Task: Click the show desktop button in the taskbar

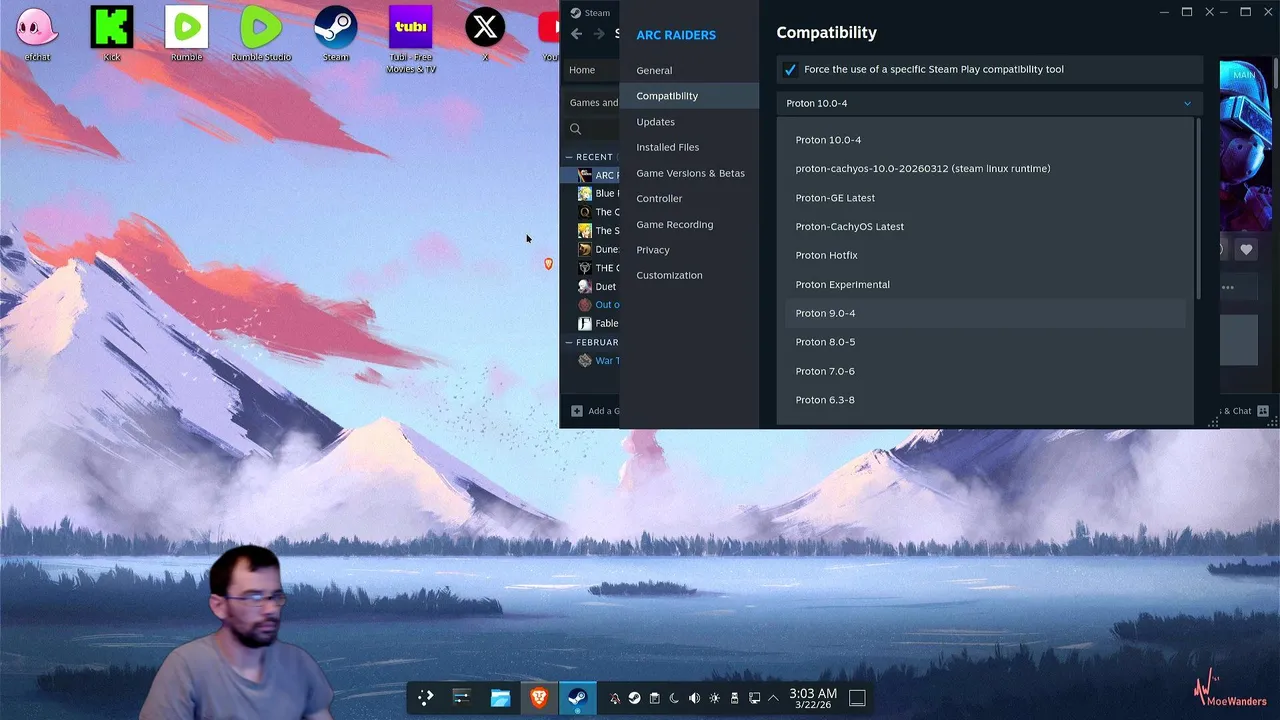Action: click(x=857, y=698)
